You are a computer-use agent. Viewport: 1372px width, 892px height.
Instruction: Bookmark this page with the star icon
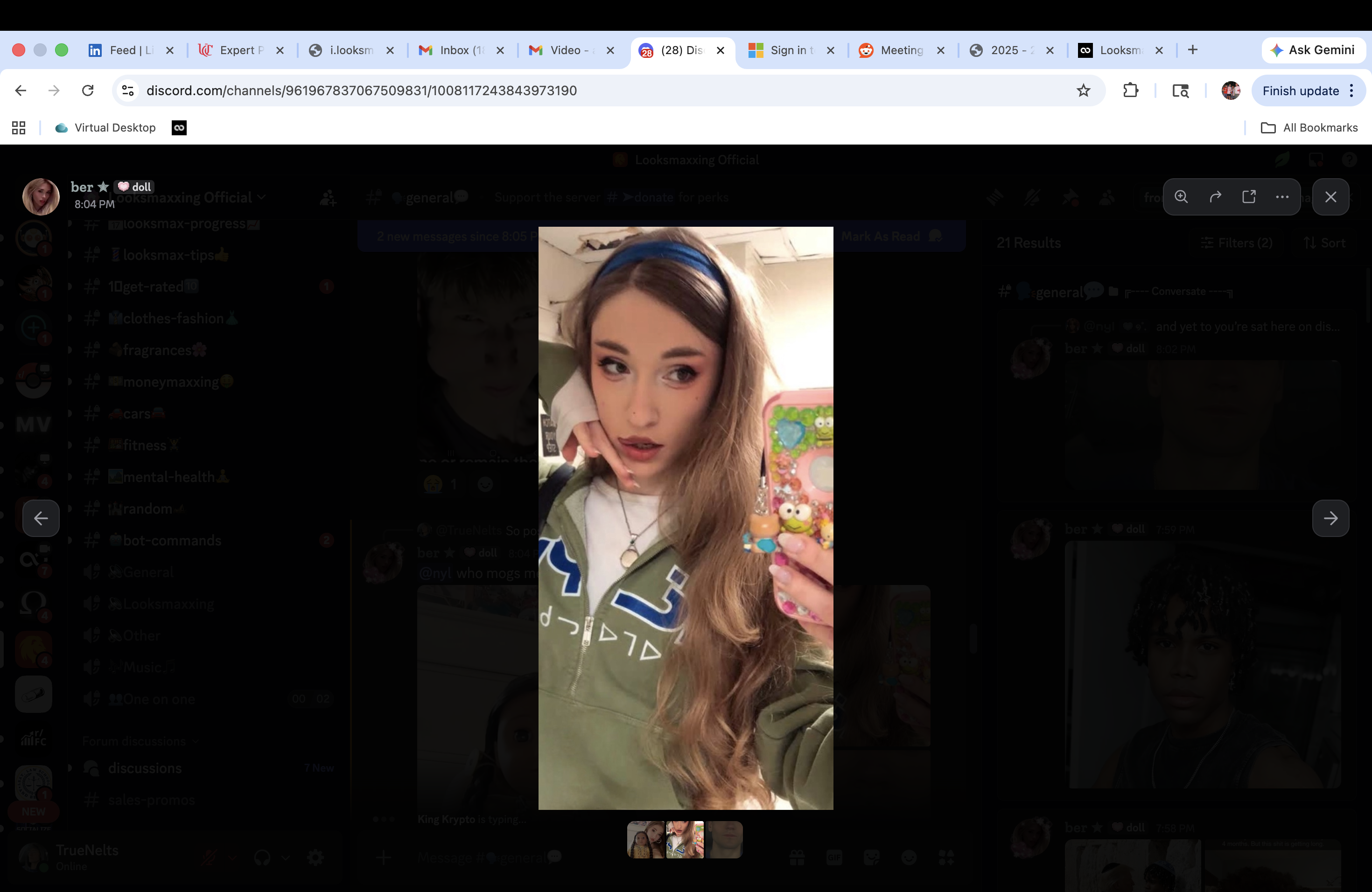tap(1083, 91)
